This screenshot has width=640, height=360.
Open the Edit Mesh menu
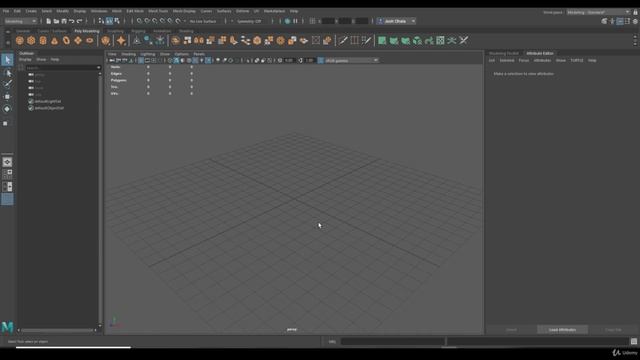[x=135, y=11]
